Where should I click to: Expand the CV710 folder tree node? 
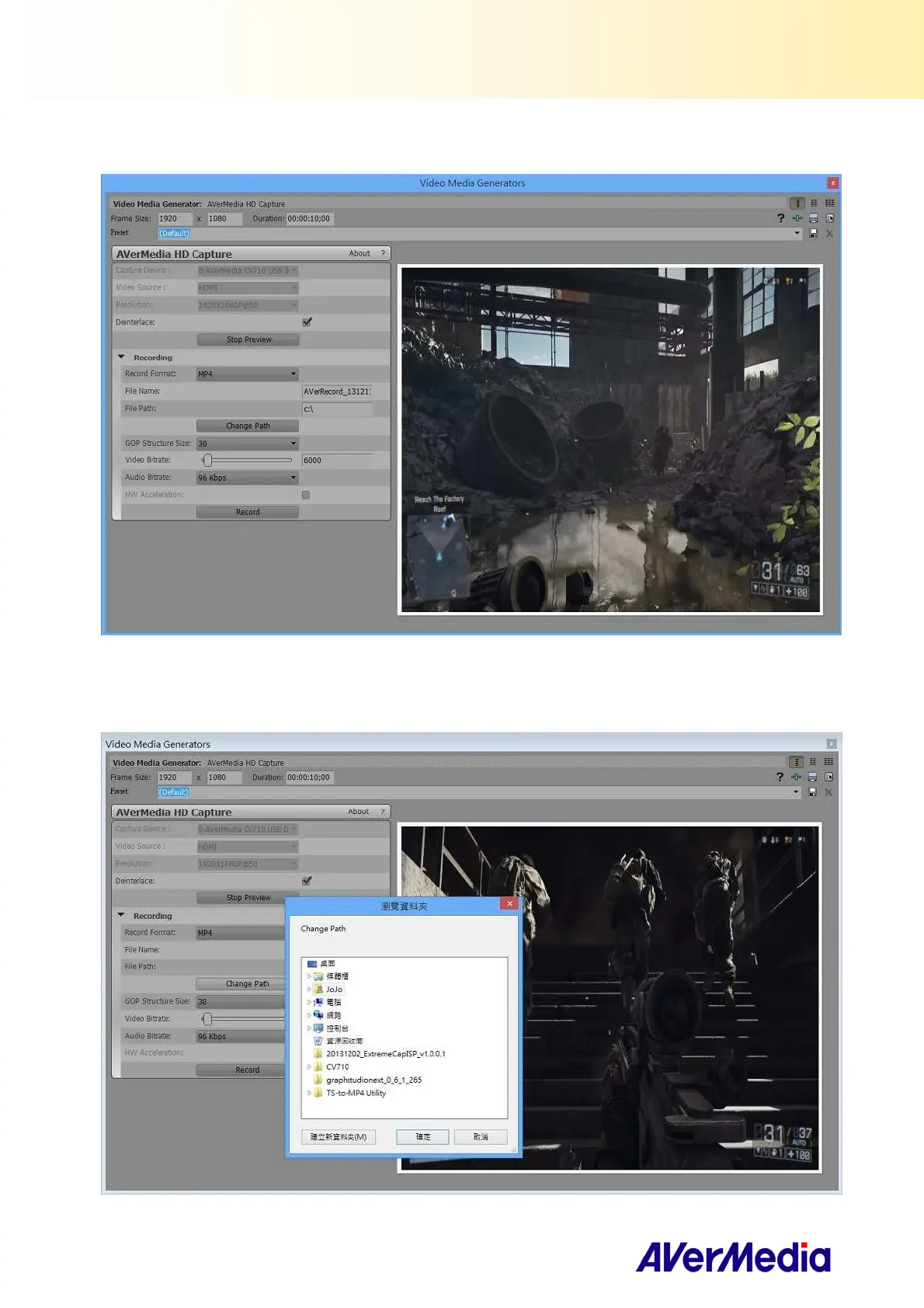click(309, 1067)
